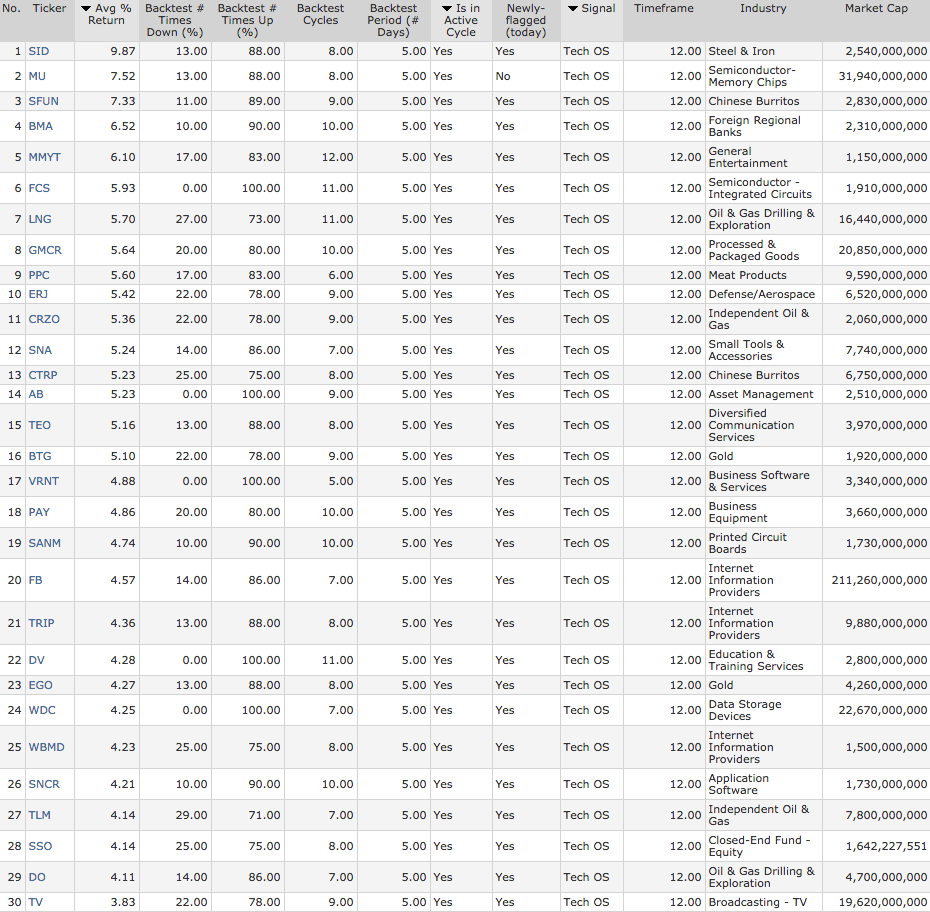Select the 1,642,227,551 market cap cell

click(x=876, y=846)
